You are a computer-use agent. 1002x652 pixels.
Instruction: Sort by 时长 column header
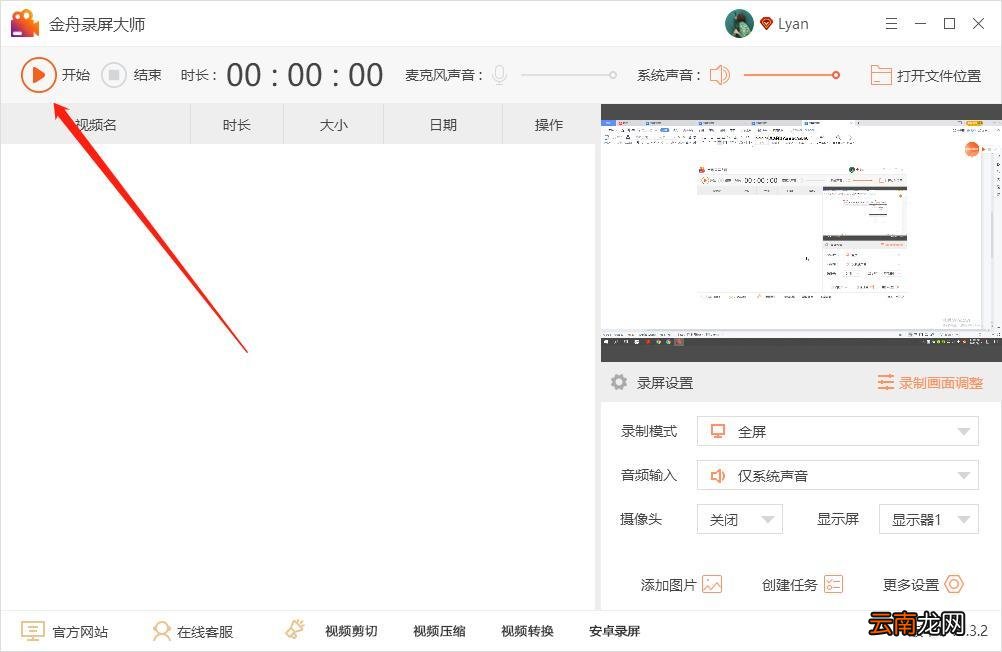(x=236, y=125)
